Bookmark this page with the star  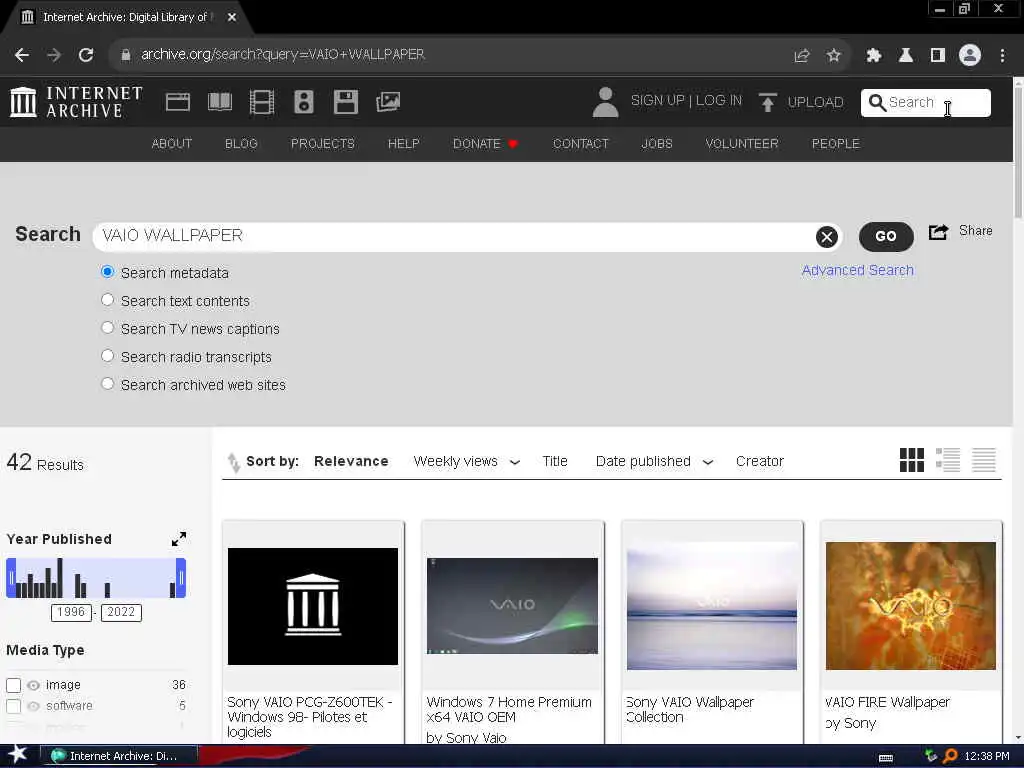coord(833,56)
